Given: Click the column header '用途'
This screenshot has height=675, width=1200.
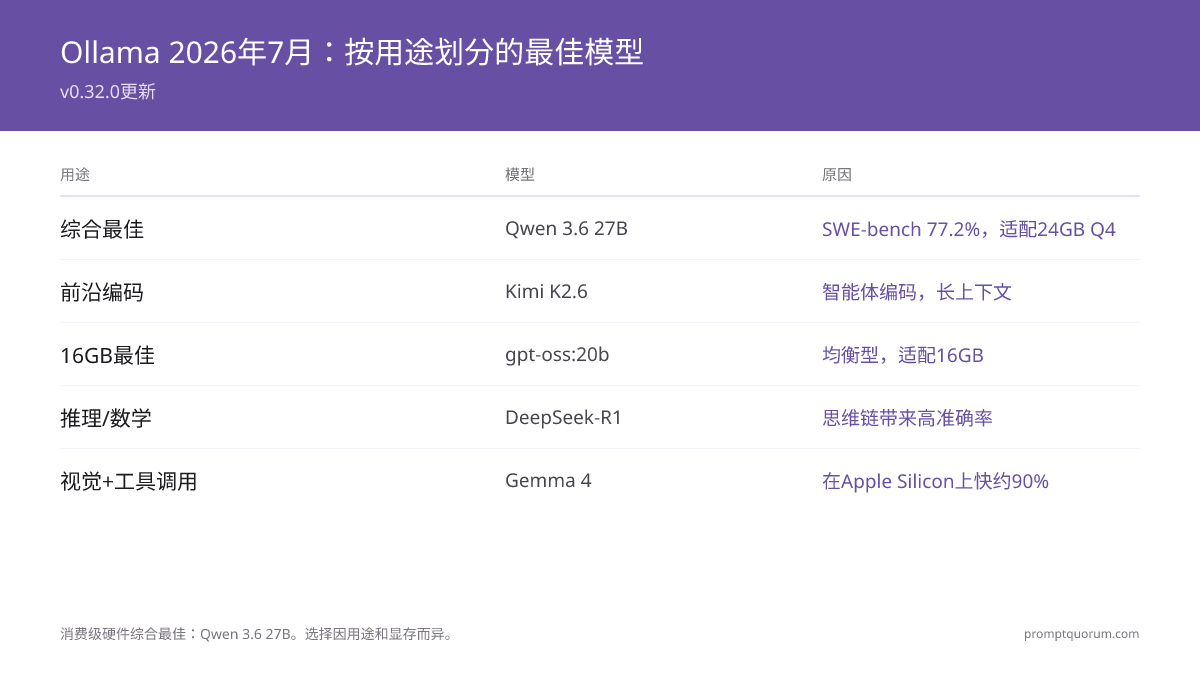Looking at the screenshot, I should (x=75, y=175).
